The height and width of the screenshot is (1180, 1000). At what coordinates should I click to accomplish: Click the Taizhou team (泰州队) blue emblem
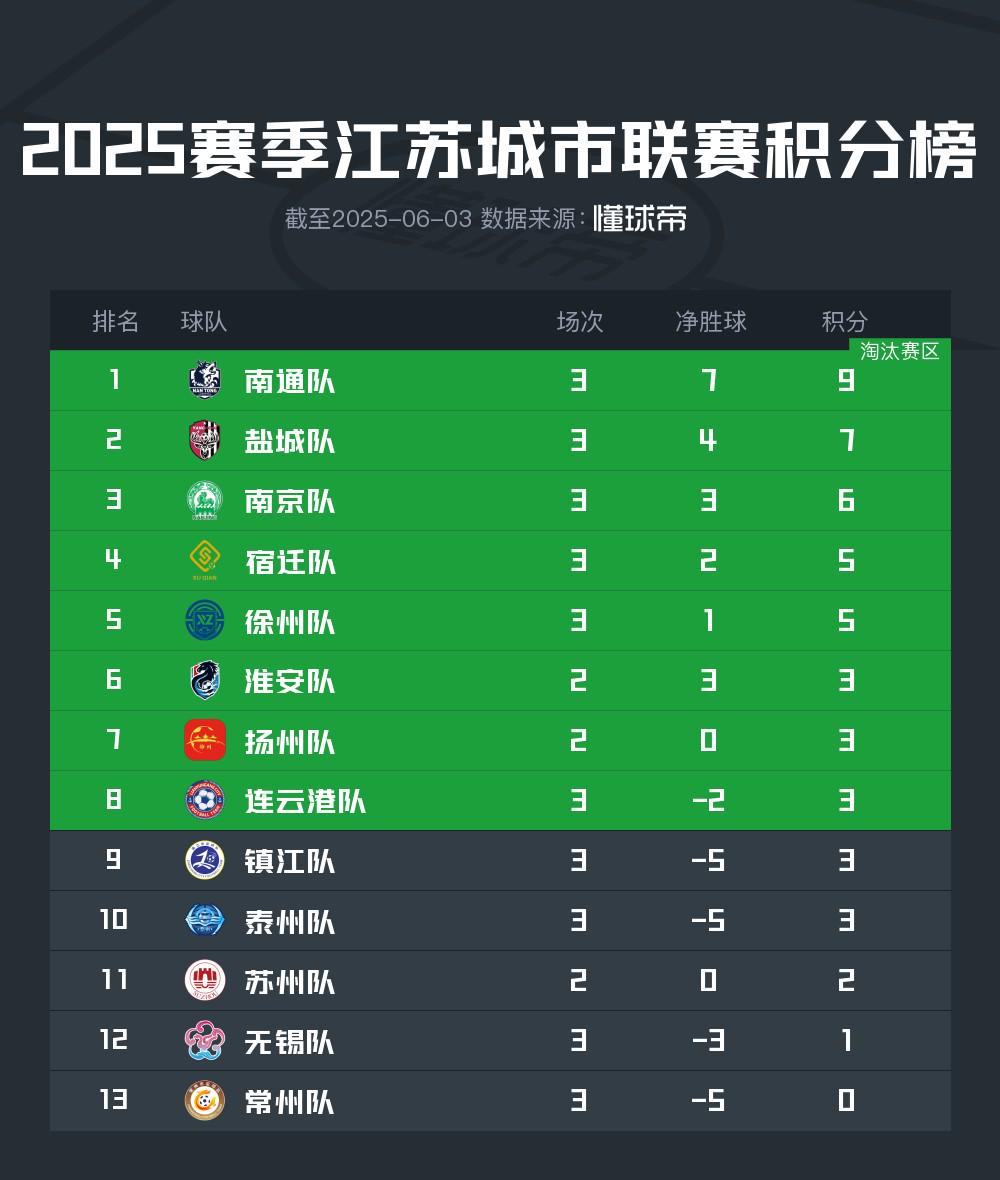205,920
